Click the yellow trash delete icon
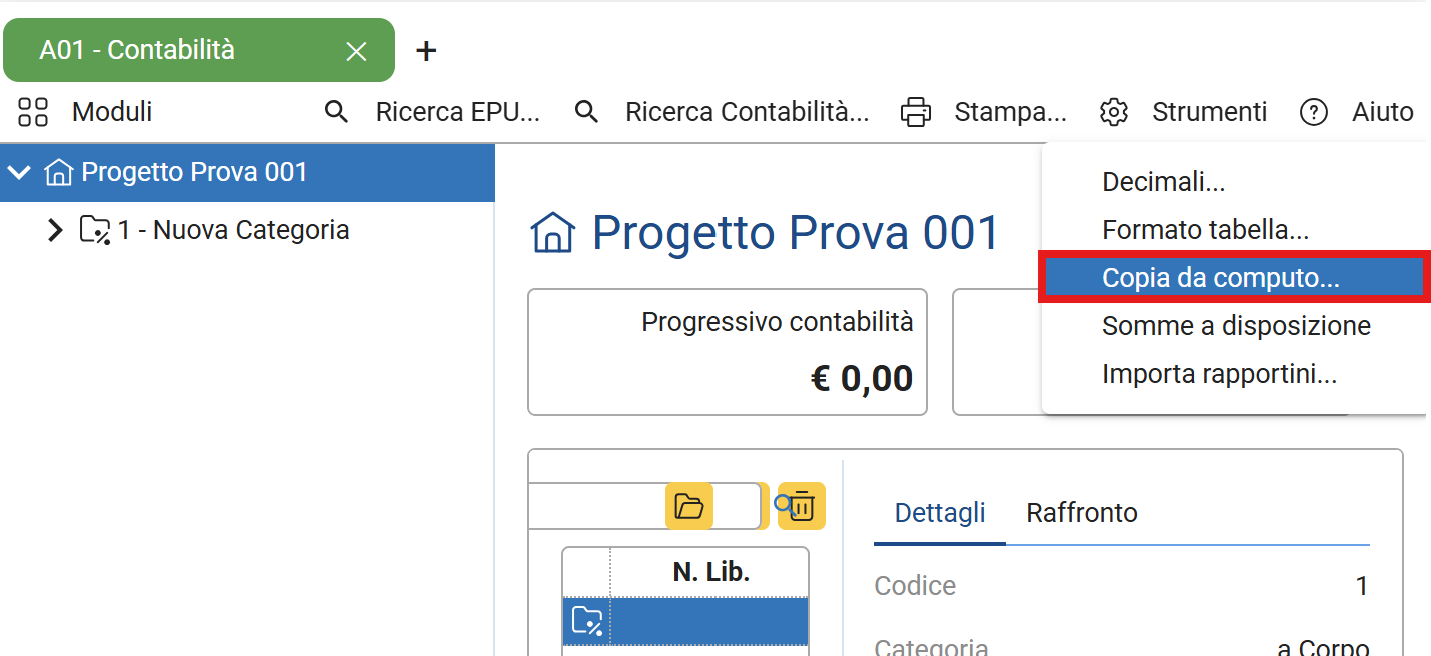This screenshot has width=1431, height=656. 803,506
